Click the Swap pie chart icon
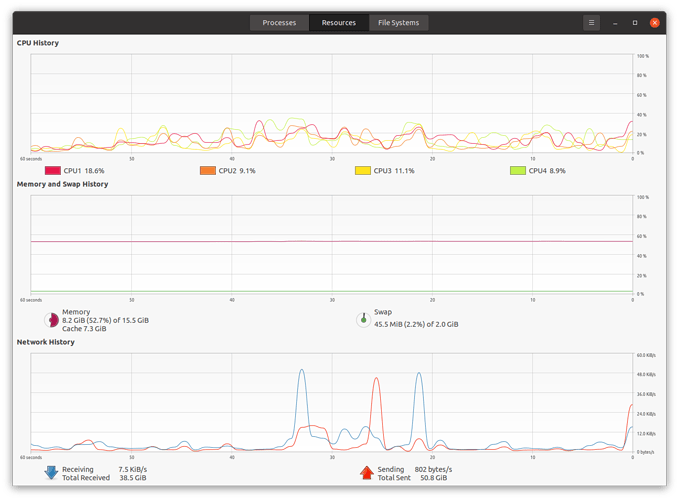 tap(364, 320)
